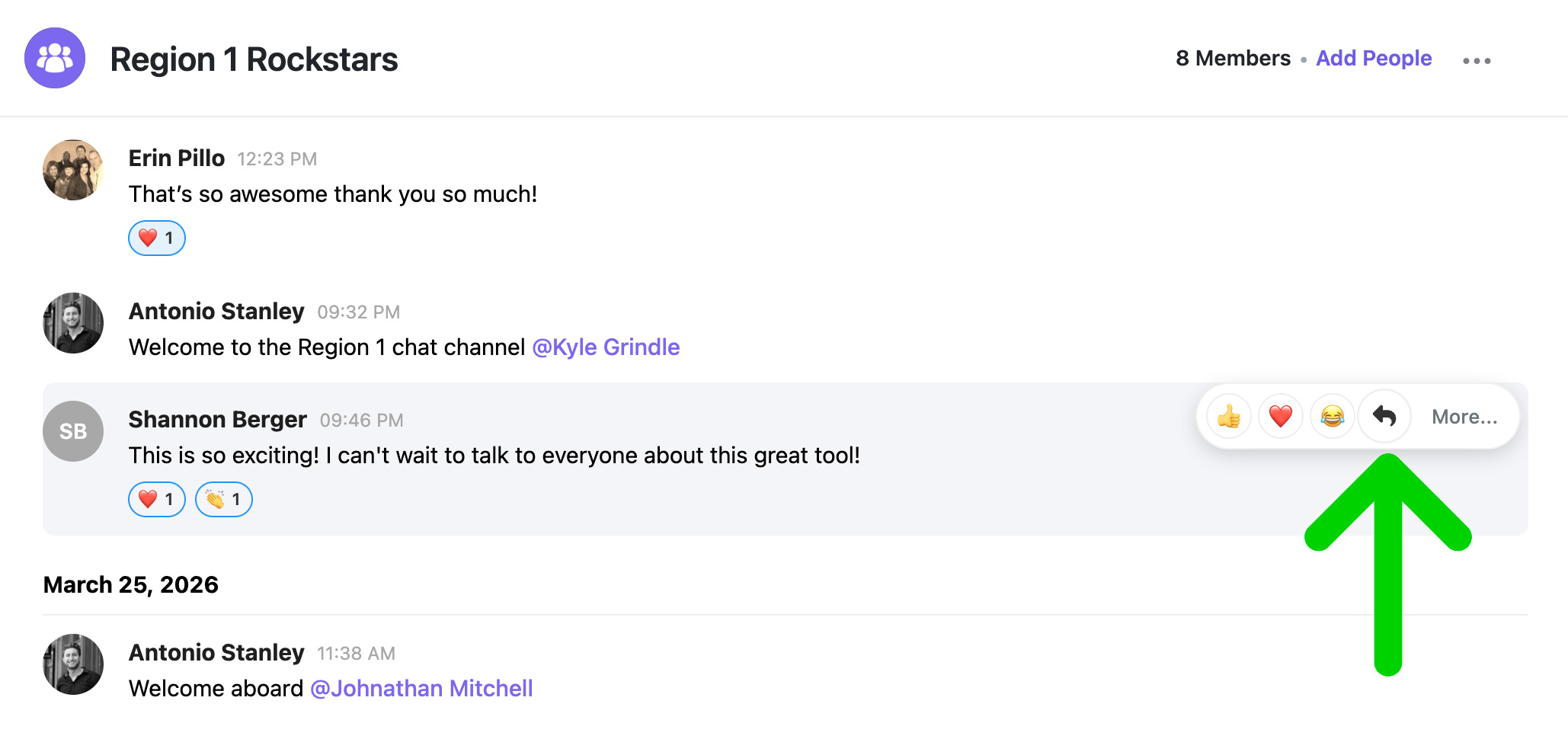This screenshot has height=739, width=1568.
Task: Click message text 'That's so awesome thank you so much!'
Action: tap(333, 194)
